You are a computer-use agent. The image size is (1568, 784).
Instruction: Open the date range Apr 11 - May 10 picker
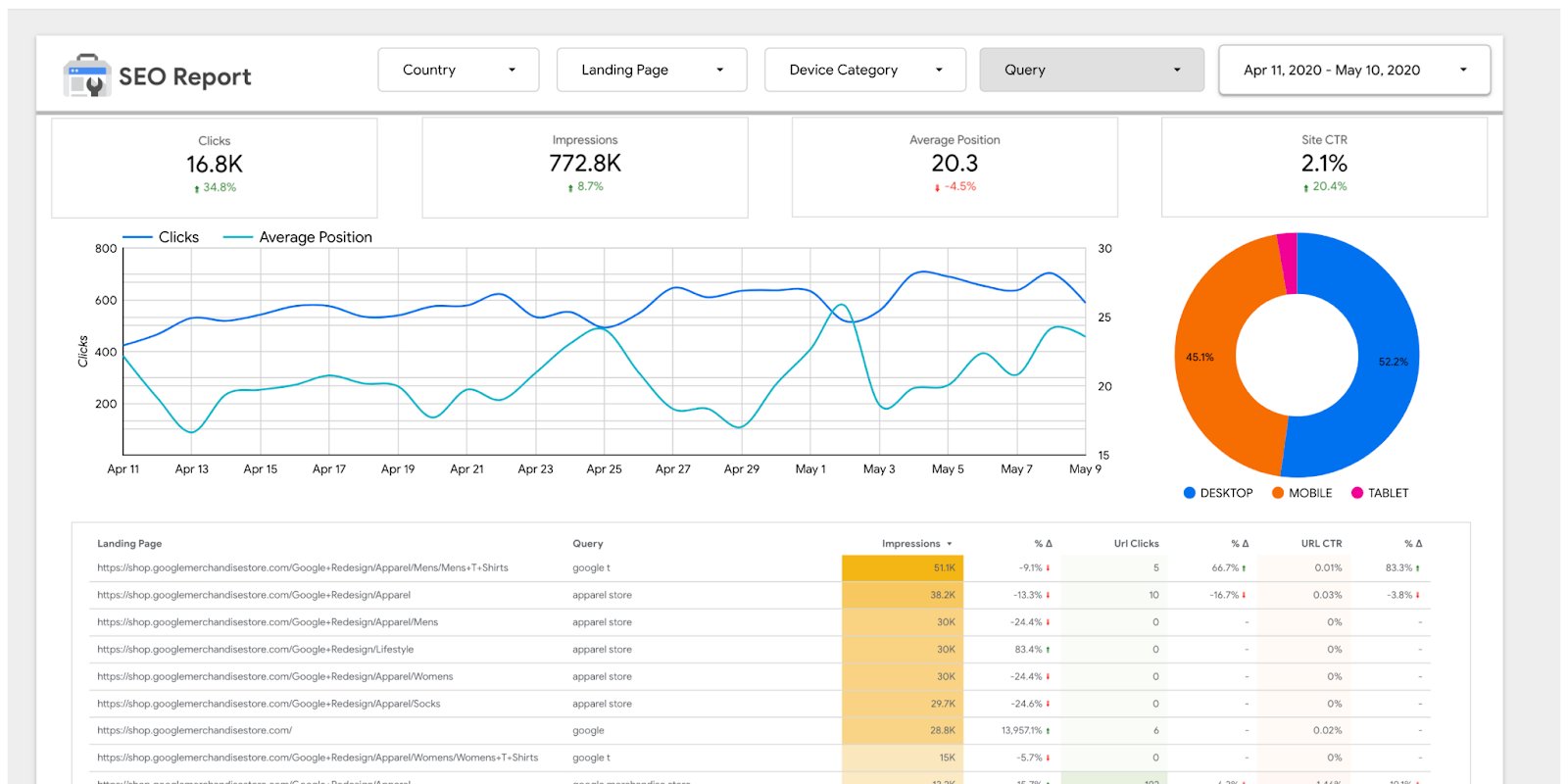click(x=1354, y=70)
